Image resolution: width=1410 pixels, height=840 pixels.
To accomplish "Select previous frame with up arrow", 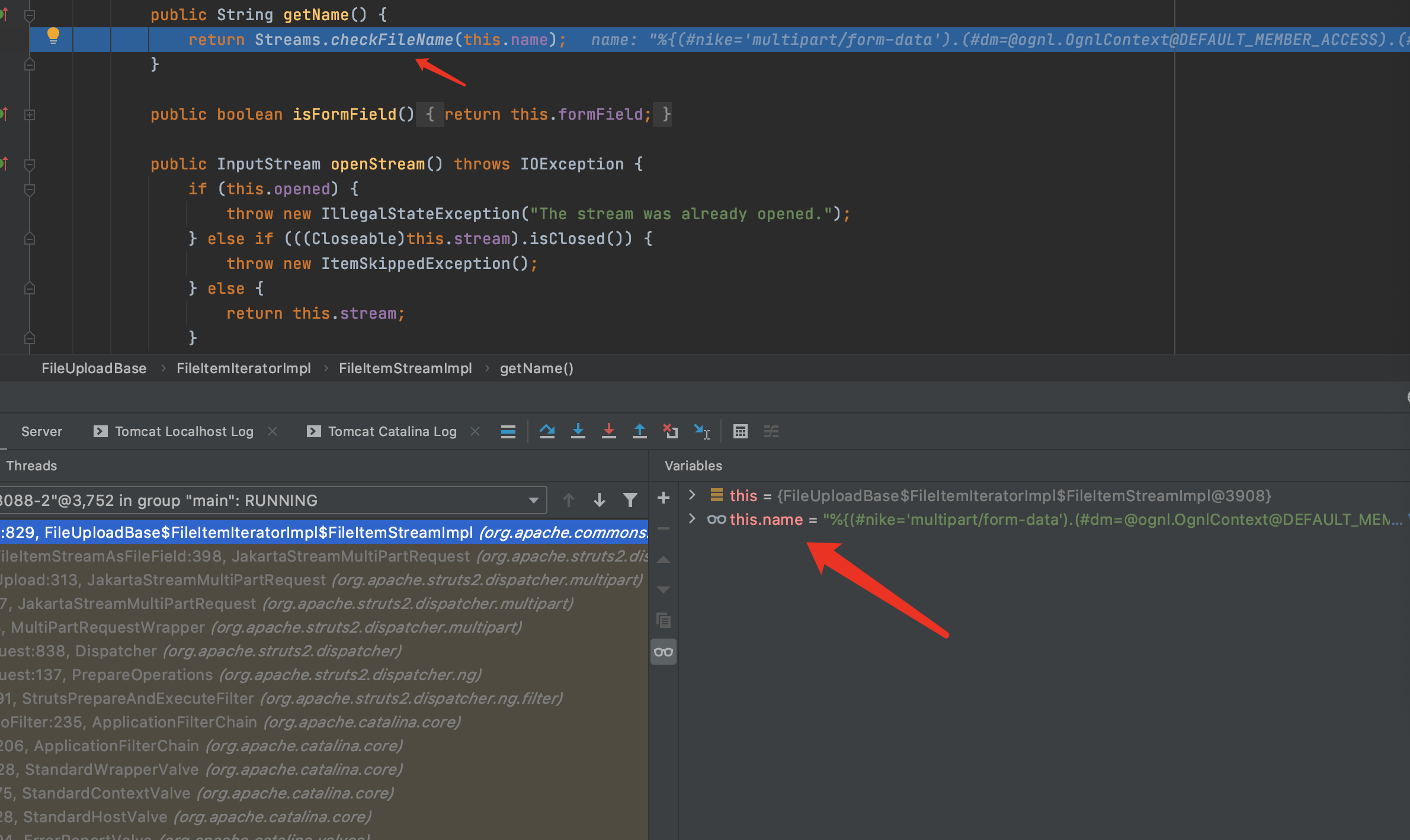I will (x=569, y=501).
